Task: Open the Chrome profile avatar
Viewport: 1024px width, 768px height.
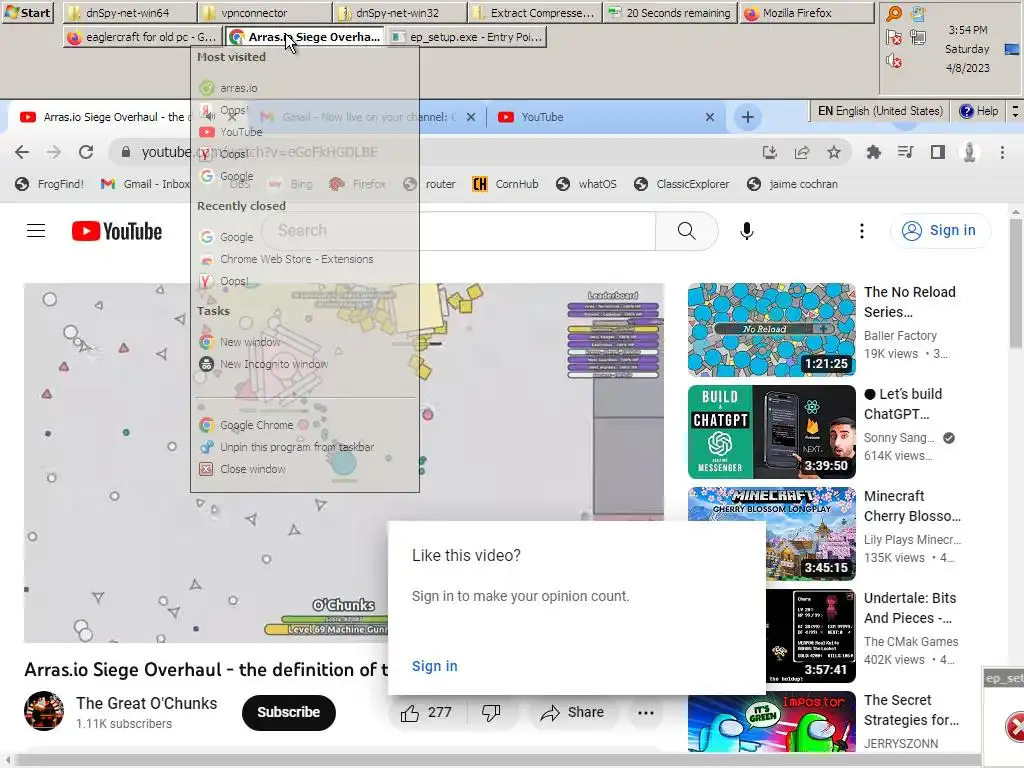Action: pyautogui.click(x=970, y=152)
